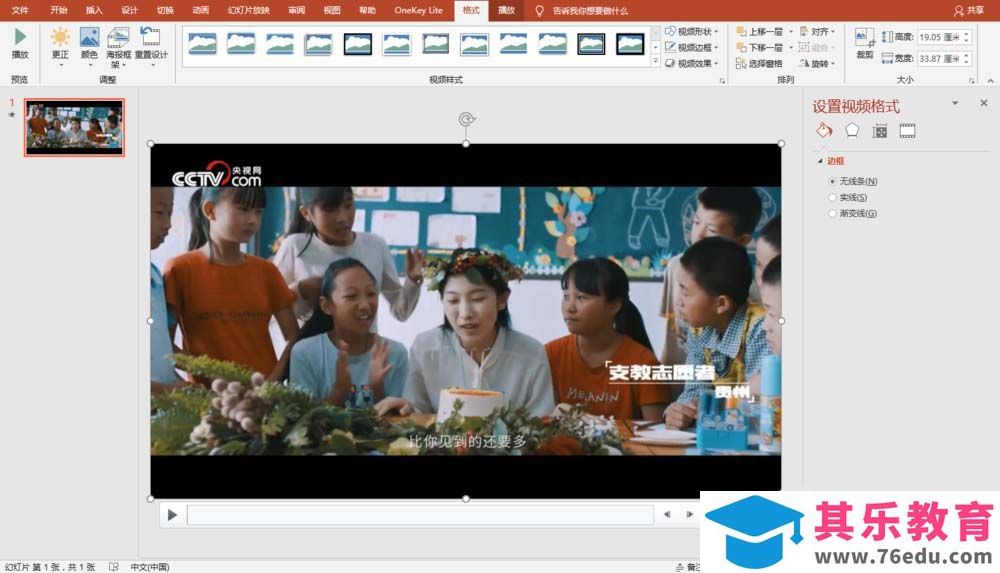
Task: Click the video progress seek bar
Action: click(x=420, y=515)
